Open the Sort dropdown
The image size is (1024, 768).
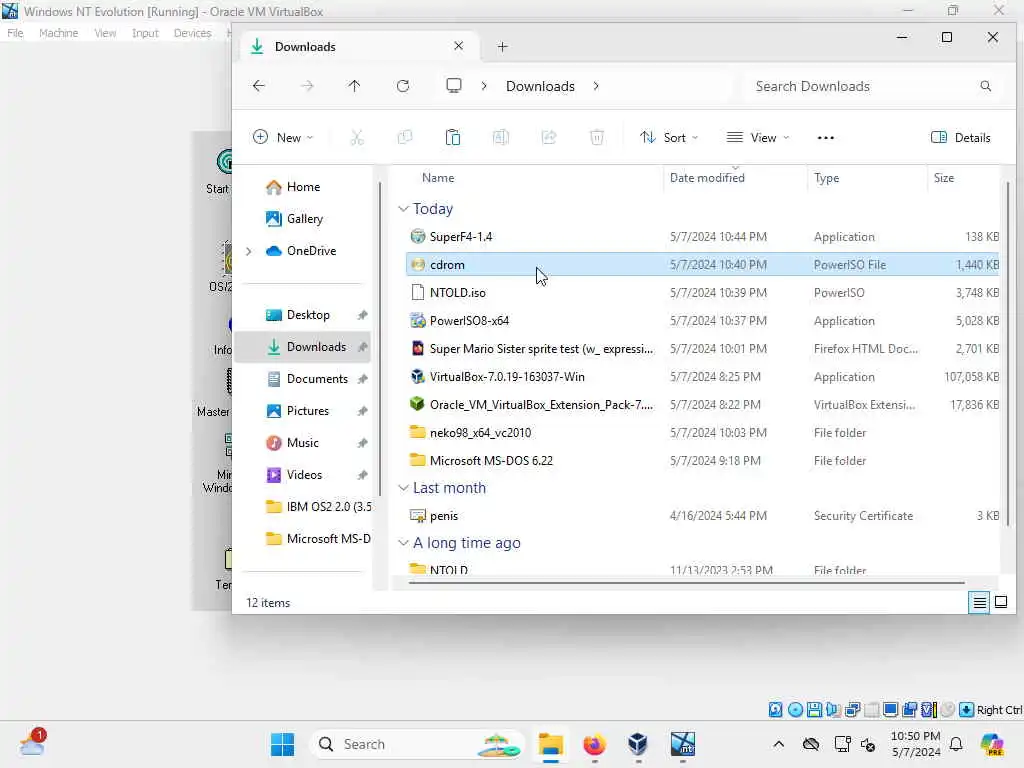pos(669,137)
